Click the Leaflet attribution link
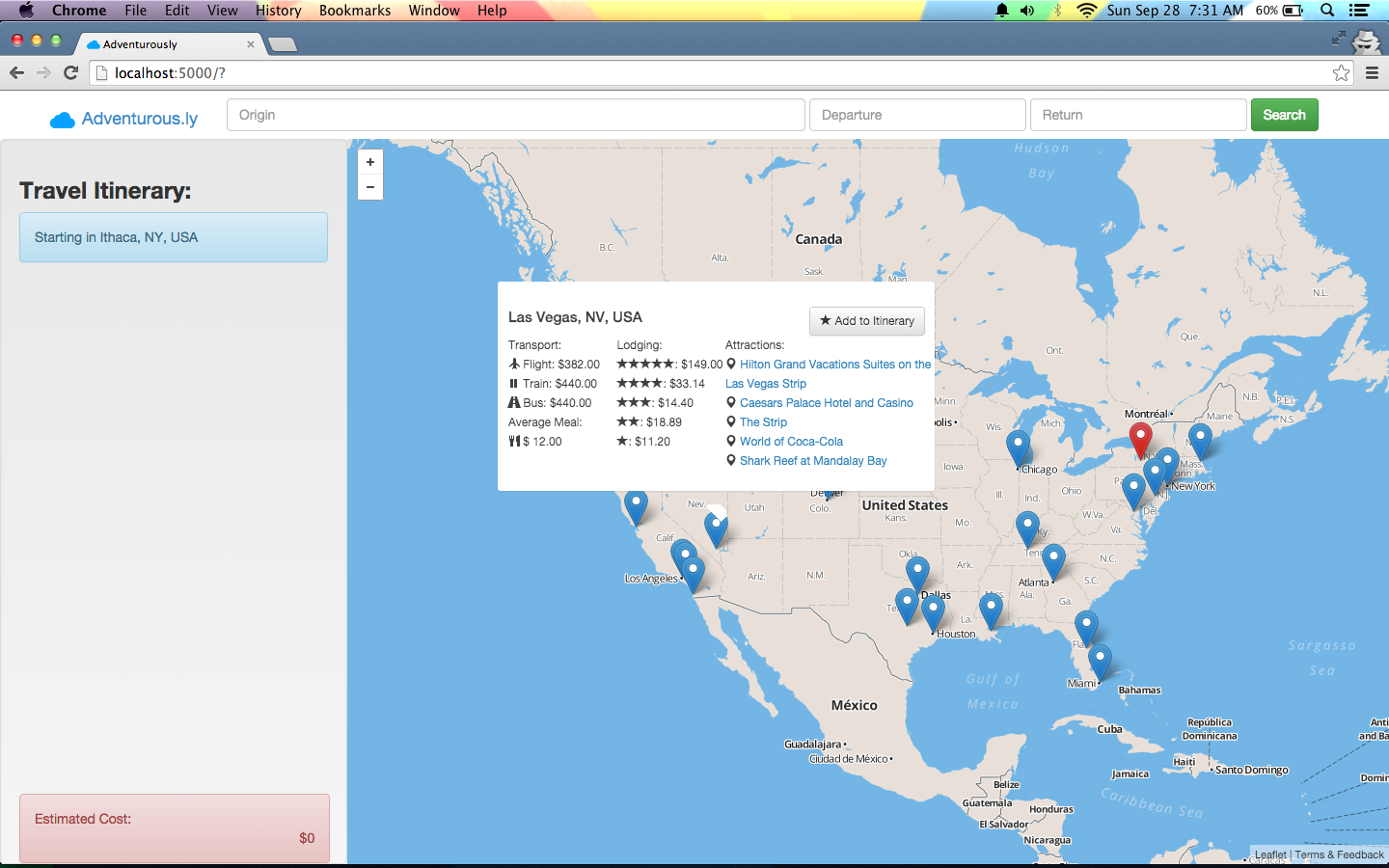 pos(1270,854)
